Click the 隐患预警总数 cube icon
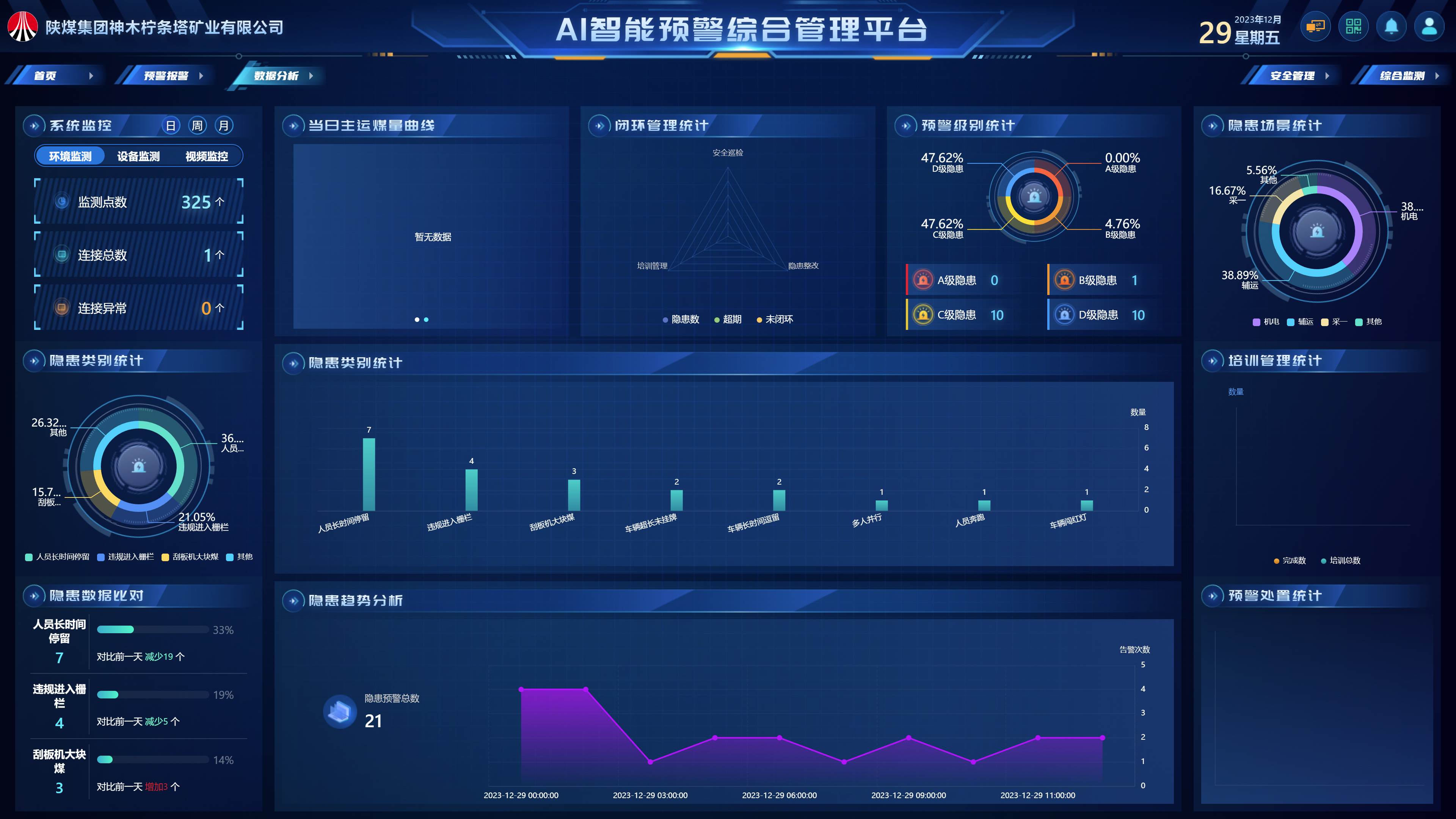Viewport: 1456px width, 819px height. [340, 712]
